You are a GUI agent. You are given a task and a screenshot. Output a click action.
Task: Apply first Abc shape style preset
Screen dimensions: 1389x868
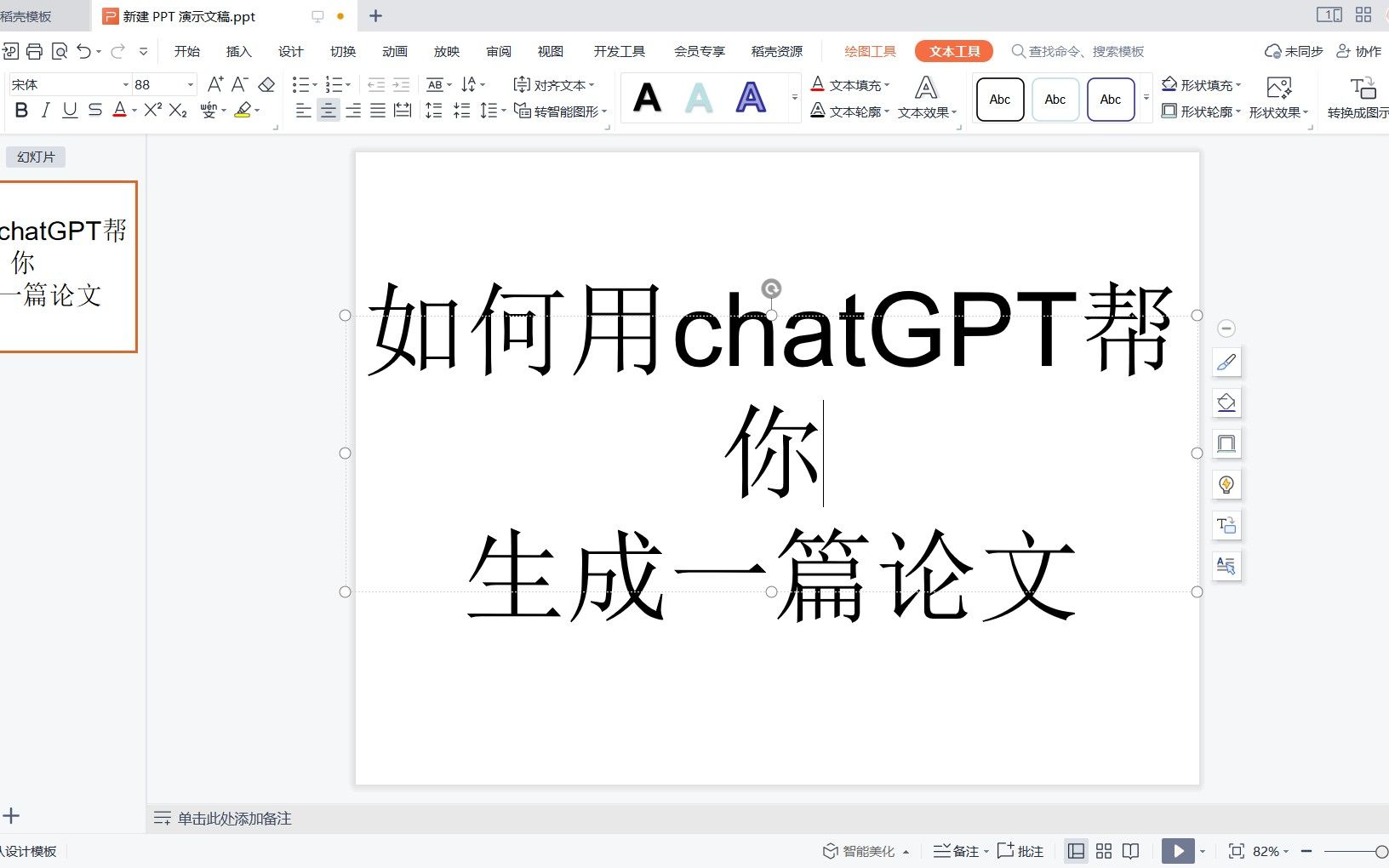pos(1000,99)
